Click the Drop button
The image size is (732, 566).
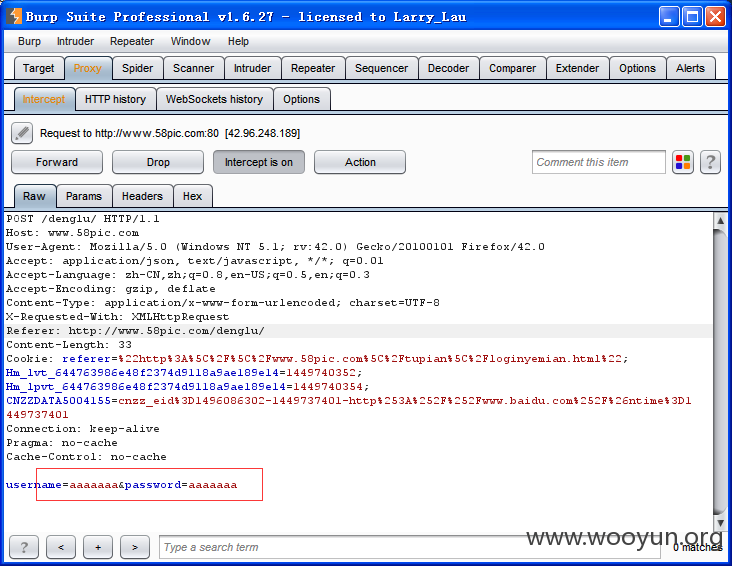158,162
